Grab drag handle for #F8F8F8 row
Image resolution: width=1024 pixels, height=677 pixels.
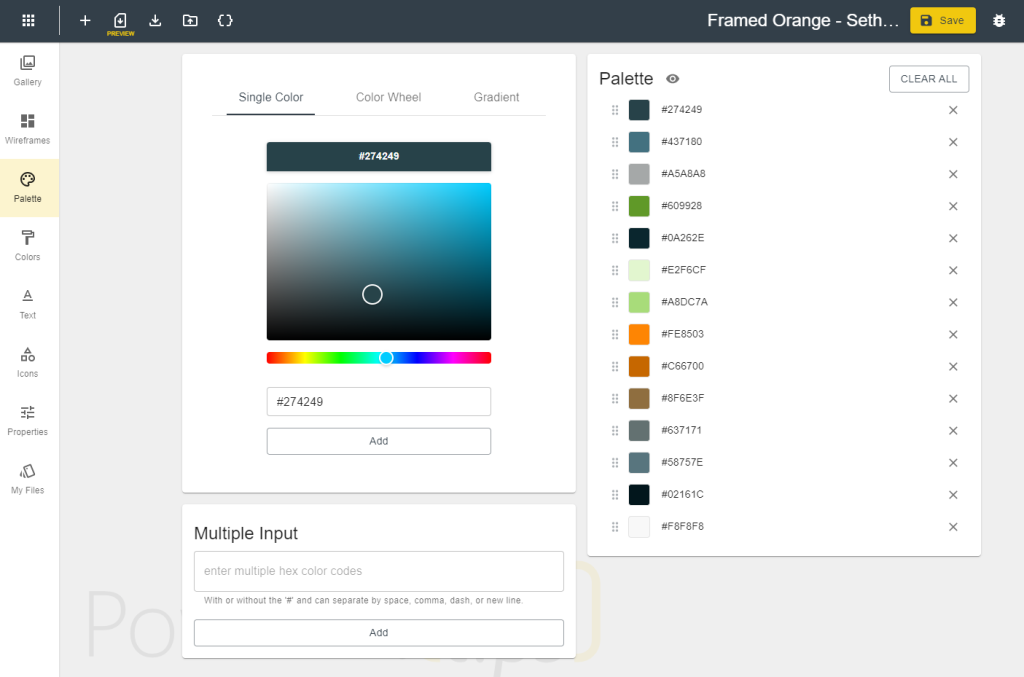(615, 526)
